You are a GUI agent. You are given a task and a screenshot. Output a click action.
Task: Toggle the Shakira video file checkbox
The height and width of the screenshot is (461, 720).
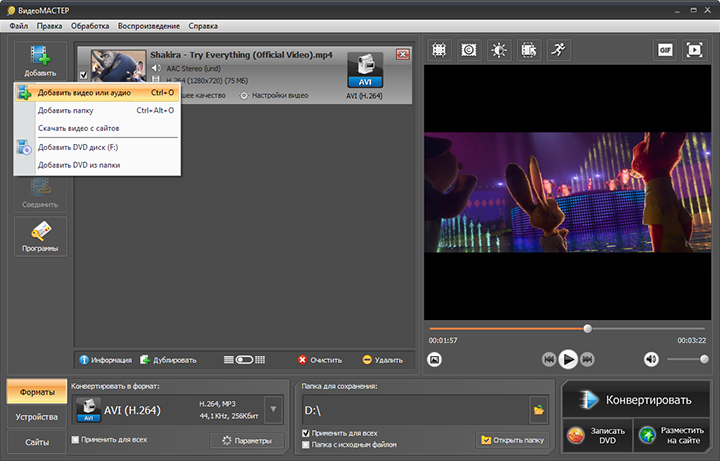coord(83,75)
